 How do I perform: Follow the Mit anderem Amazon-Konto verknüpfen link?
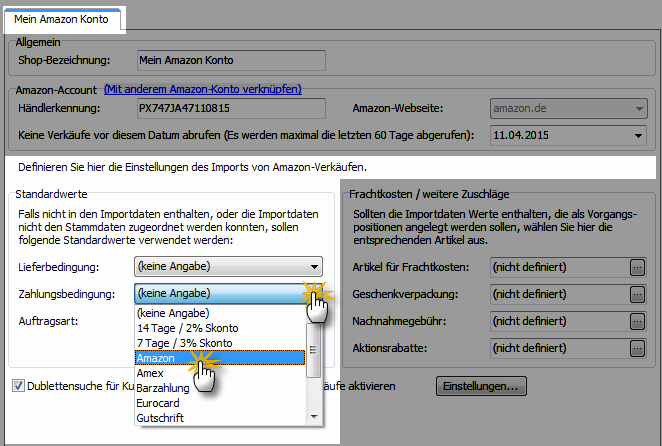(x=203, y=89)
